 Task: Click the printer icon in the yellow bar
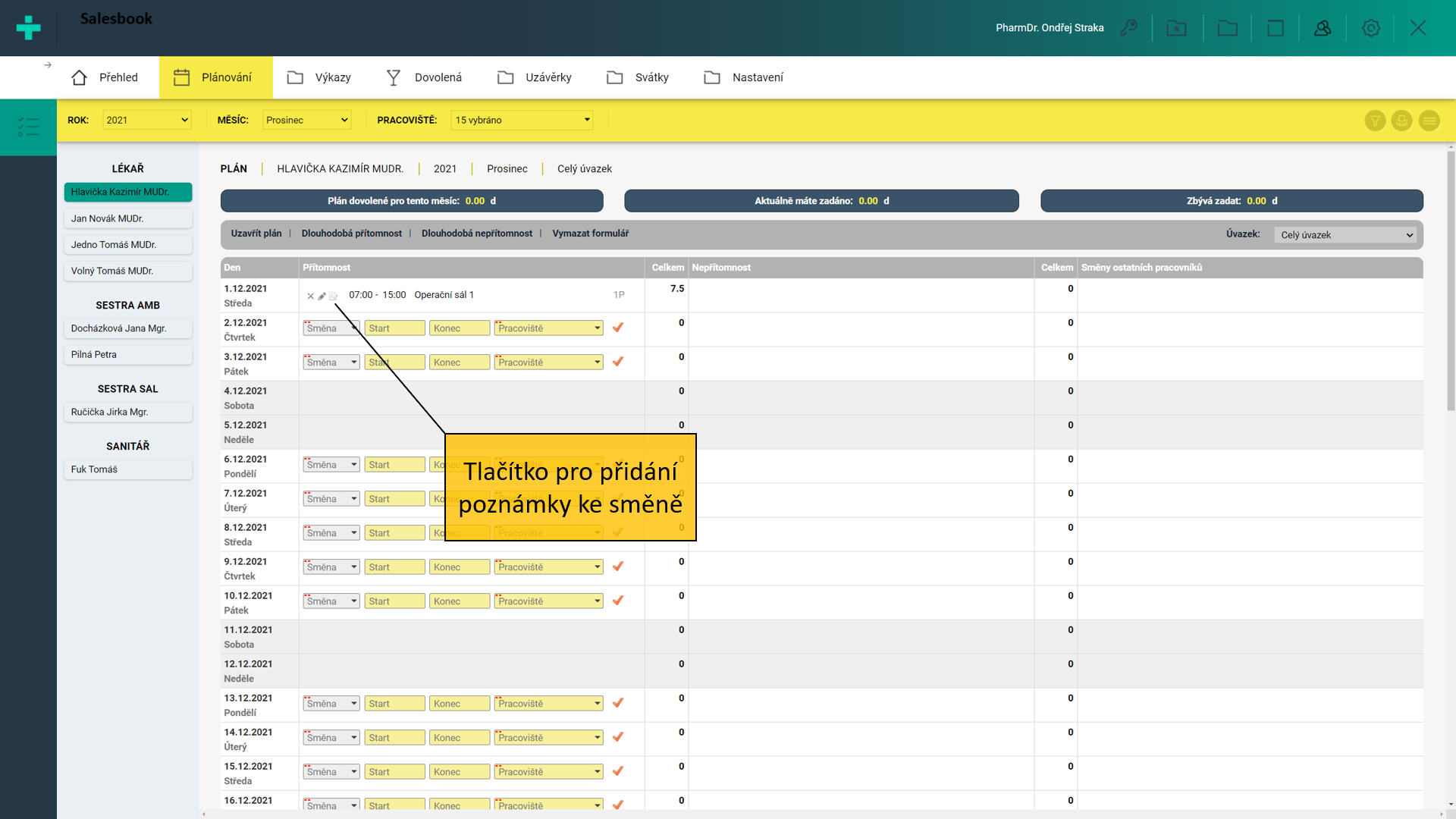(x=1401, y=121)
